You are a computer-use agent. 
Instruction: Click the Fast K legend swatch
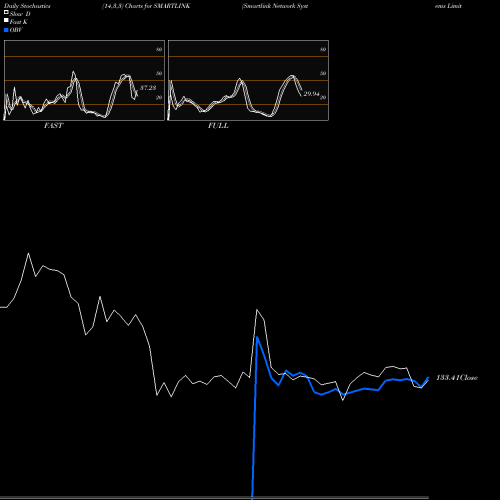tap(6, 20)
